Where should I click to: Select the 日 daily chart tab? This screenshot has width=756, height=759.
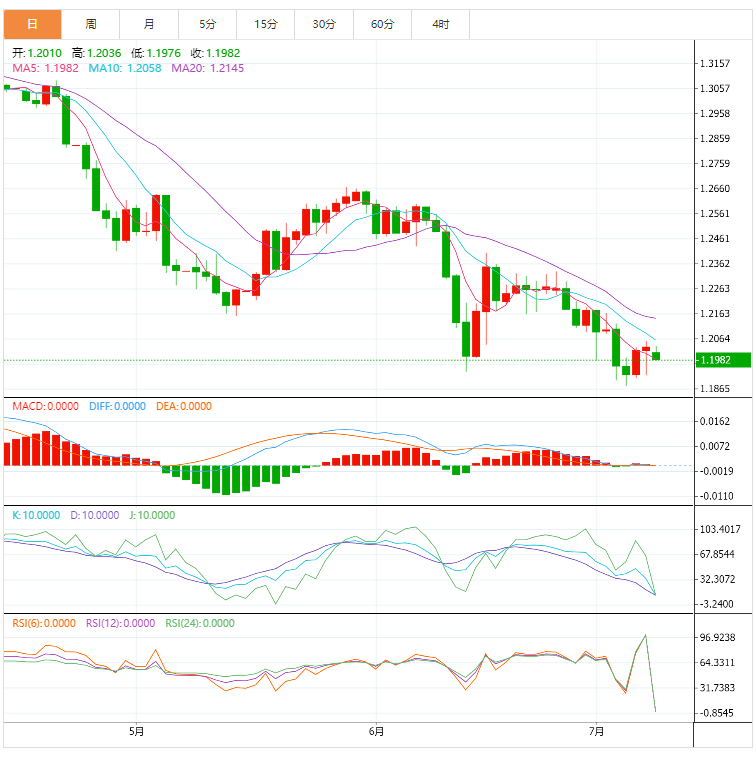point(32,24)
